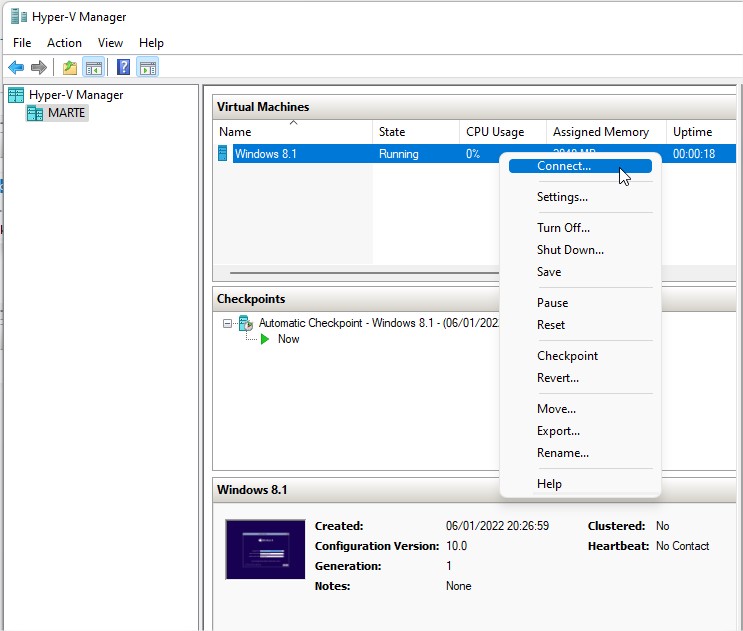The width and height of the screenshot is (743, 631).
Task: Click the Hyper-V Manager title bar icon
Action: (19, 17)
